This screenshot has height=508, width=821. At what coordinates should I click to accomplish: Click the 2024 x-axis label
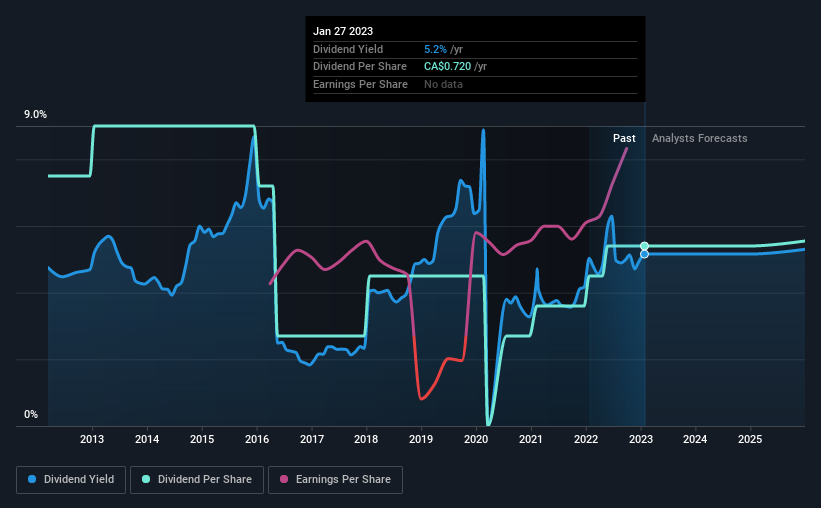pos(695,439)
